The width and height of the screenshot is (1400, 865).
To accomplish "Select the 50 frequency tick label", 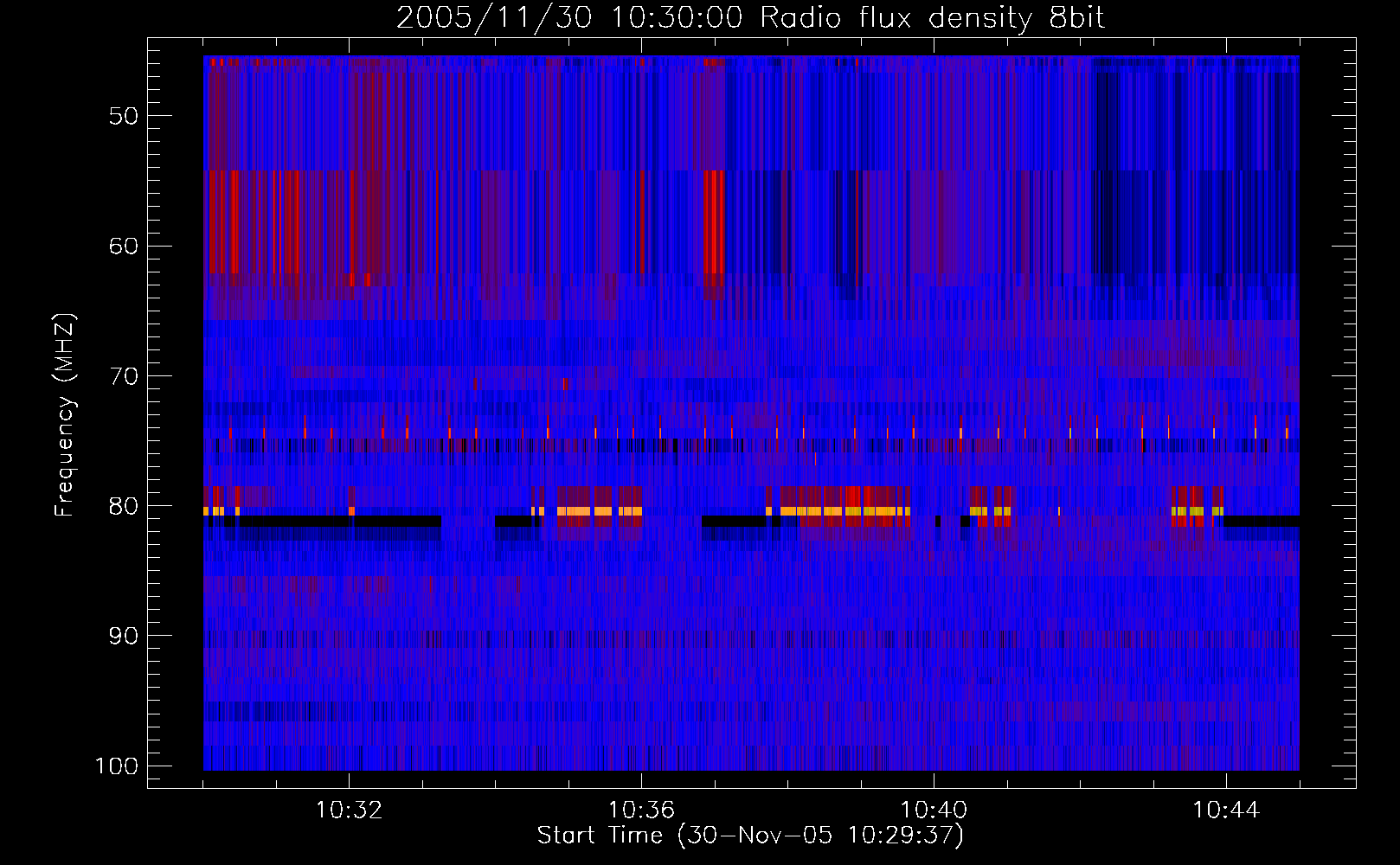I will pyautogui.click(x=124, y=116).
